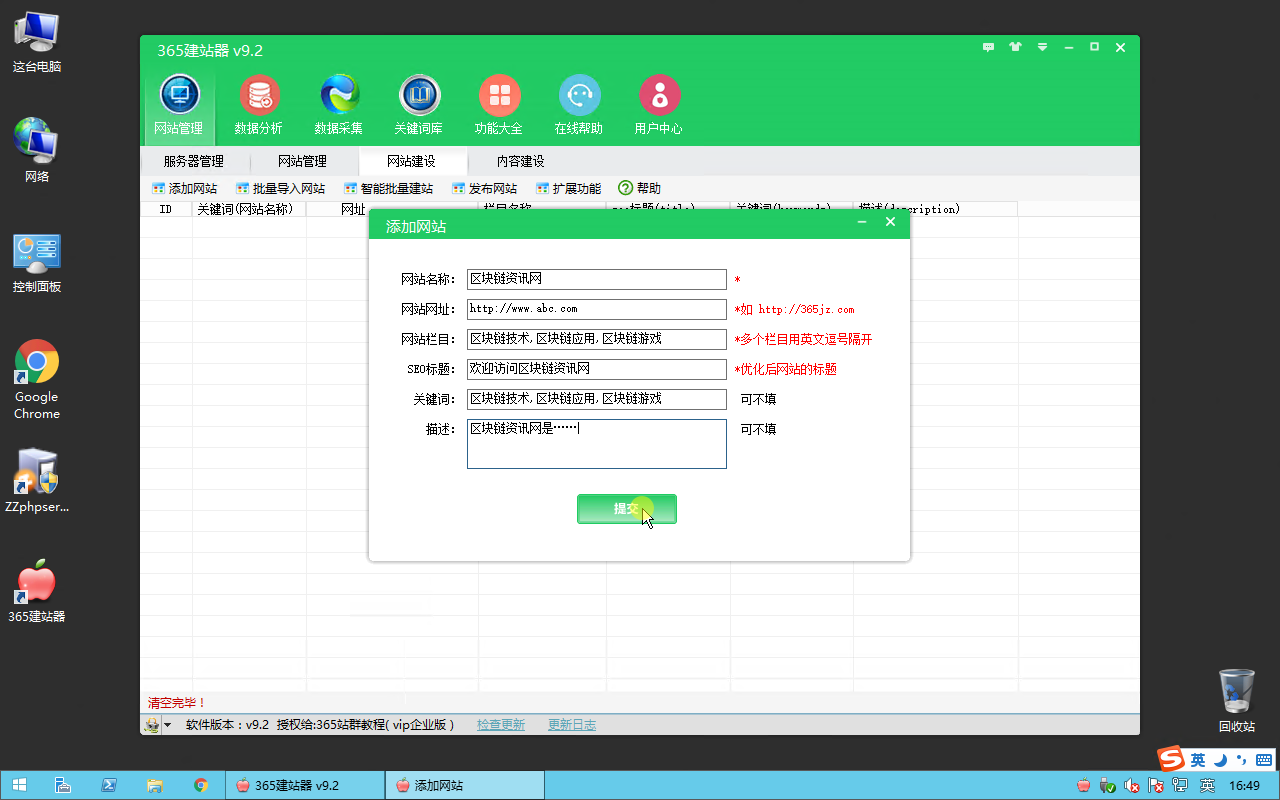Click the feedback message icon in title bar
Screen dimensions: 1280x800
pyautogui.click(x=989, y=47)
